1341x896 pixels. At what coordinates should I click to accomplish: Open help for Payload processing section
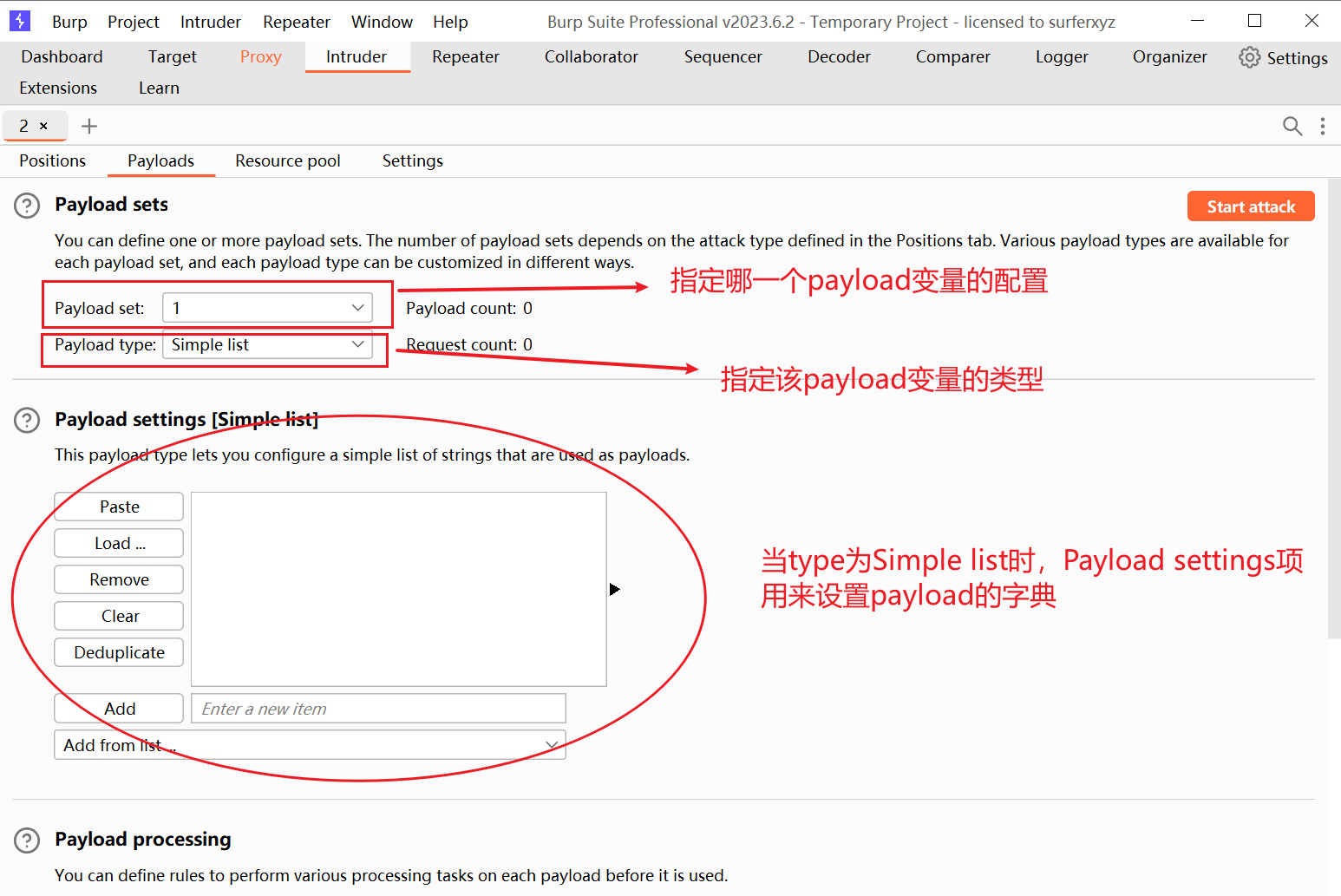[27, 840]
